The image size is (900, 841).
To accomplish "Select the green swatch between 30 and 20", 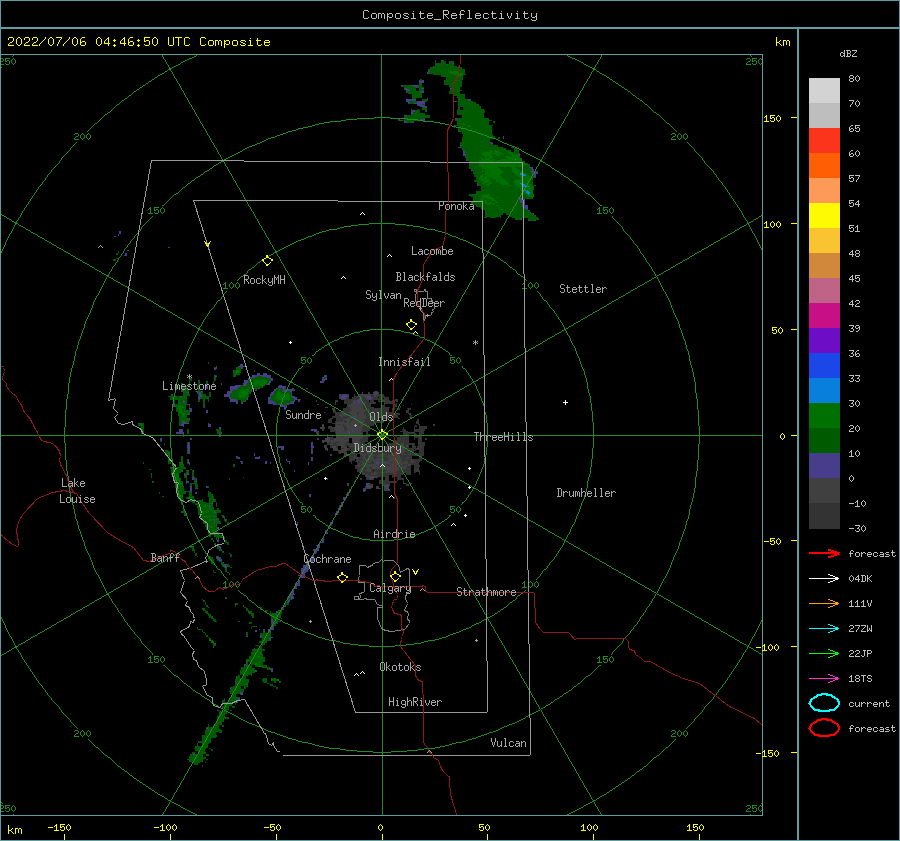I will click(824, 415).
